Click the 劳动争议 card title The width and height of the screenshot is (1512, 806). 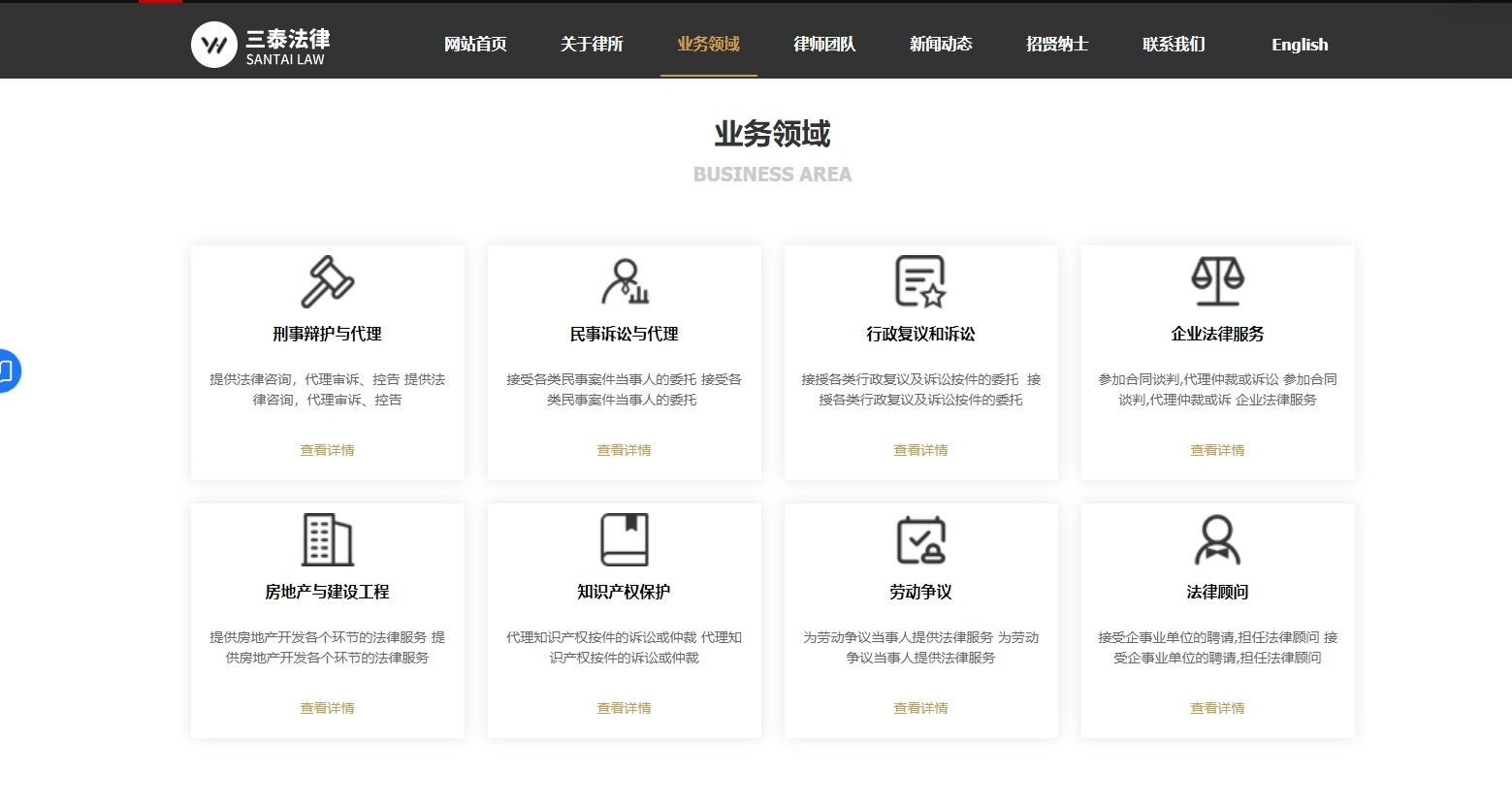[920, 592]
